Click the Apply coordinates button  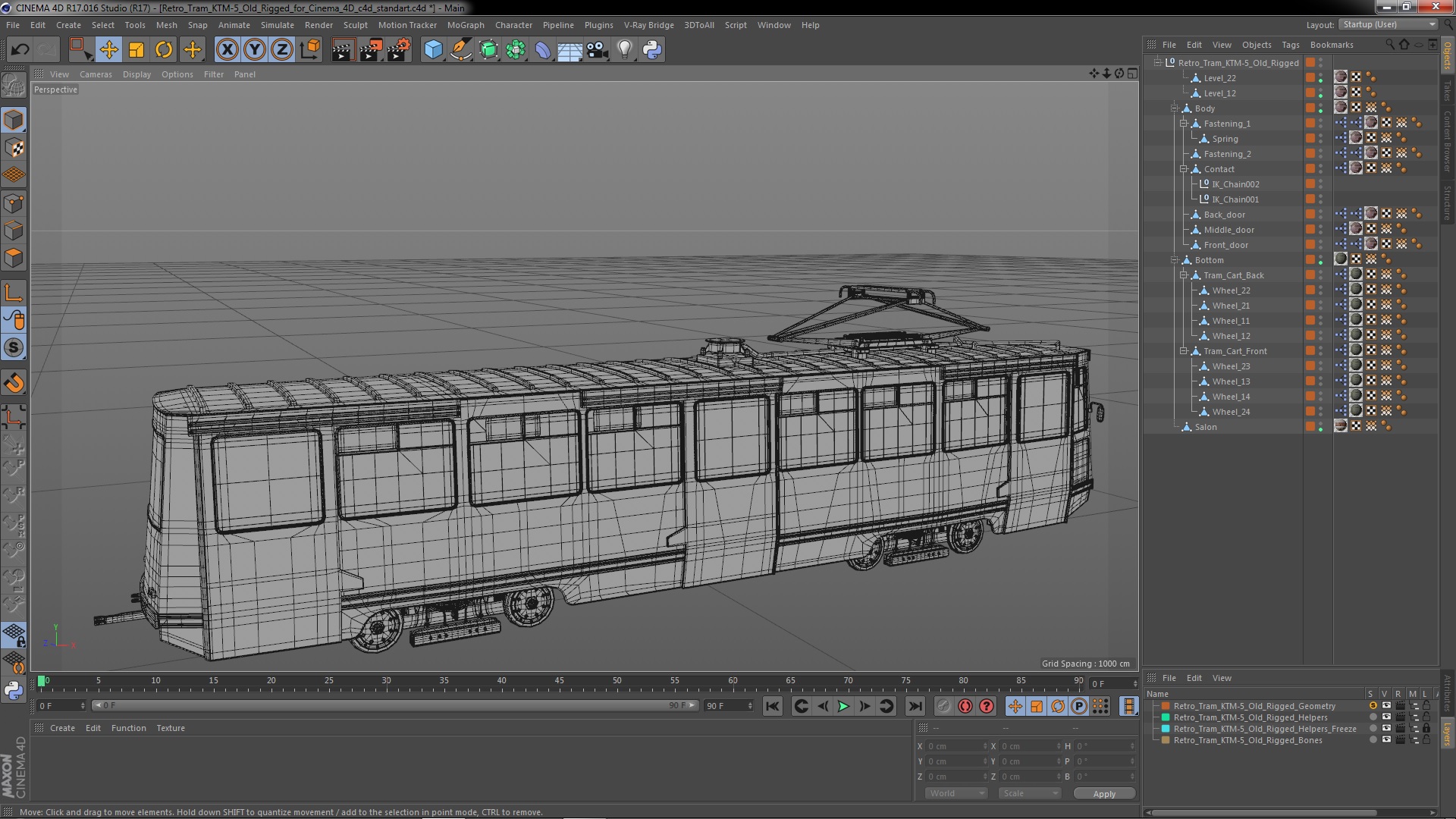pyautogui.click(x=1104, y=793)
